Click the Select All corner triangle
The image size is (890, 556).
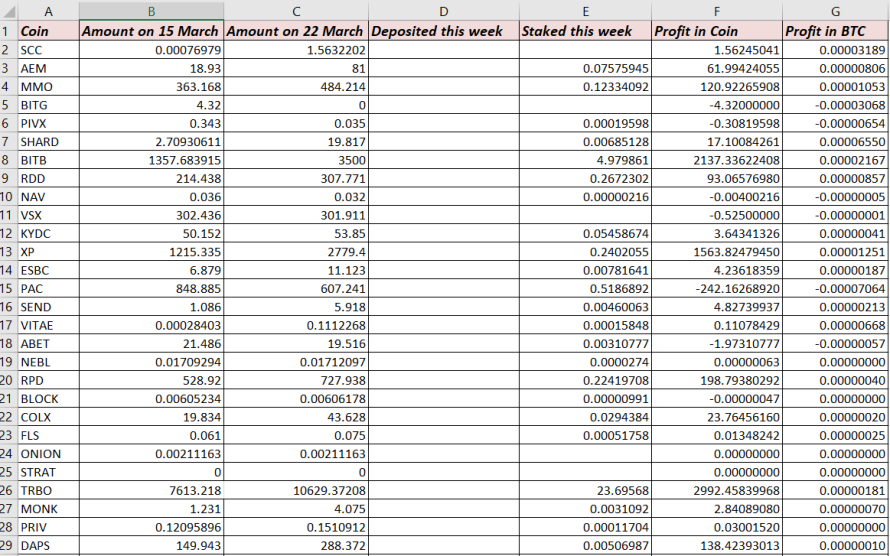tap(9, 11)
